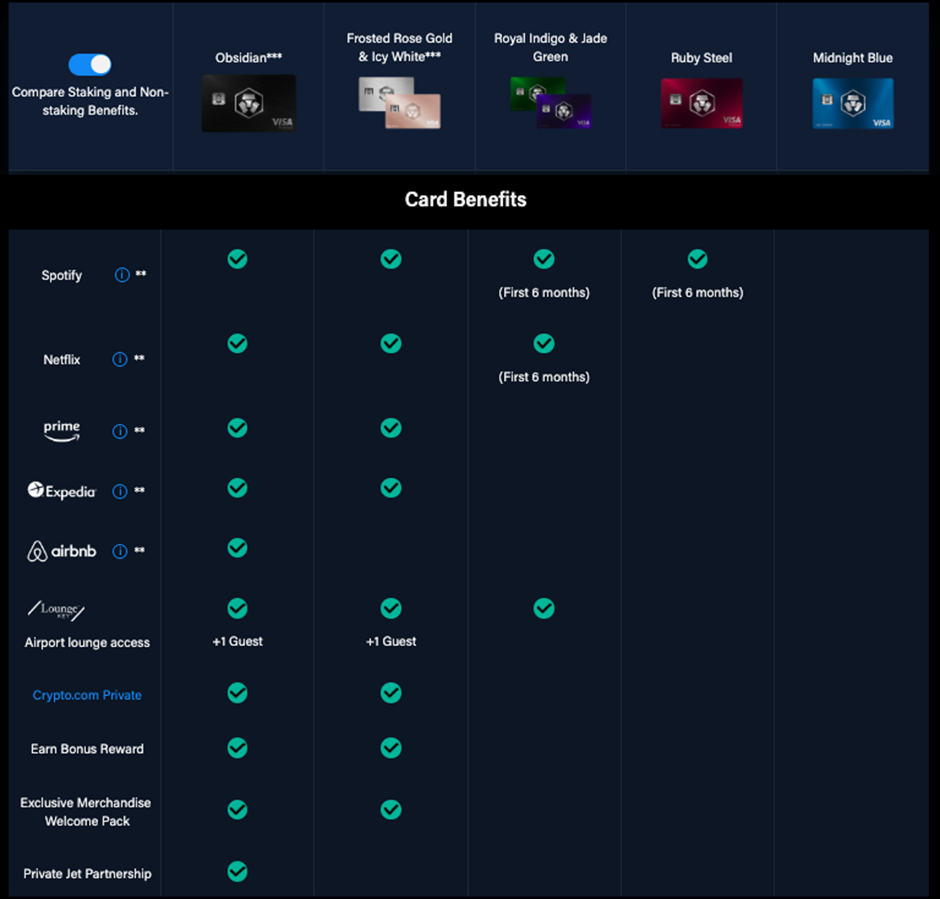Click the Card Benefits heading
The height and width of the screenshot is (899, 940).
[466, 200]
